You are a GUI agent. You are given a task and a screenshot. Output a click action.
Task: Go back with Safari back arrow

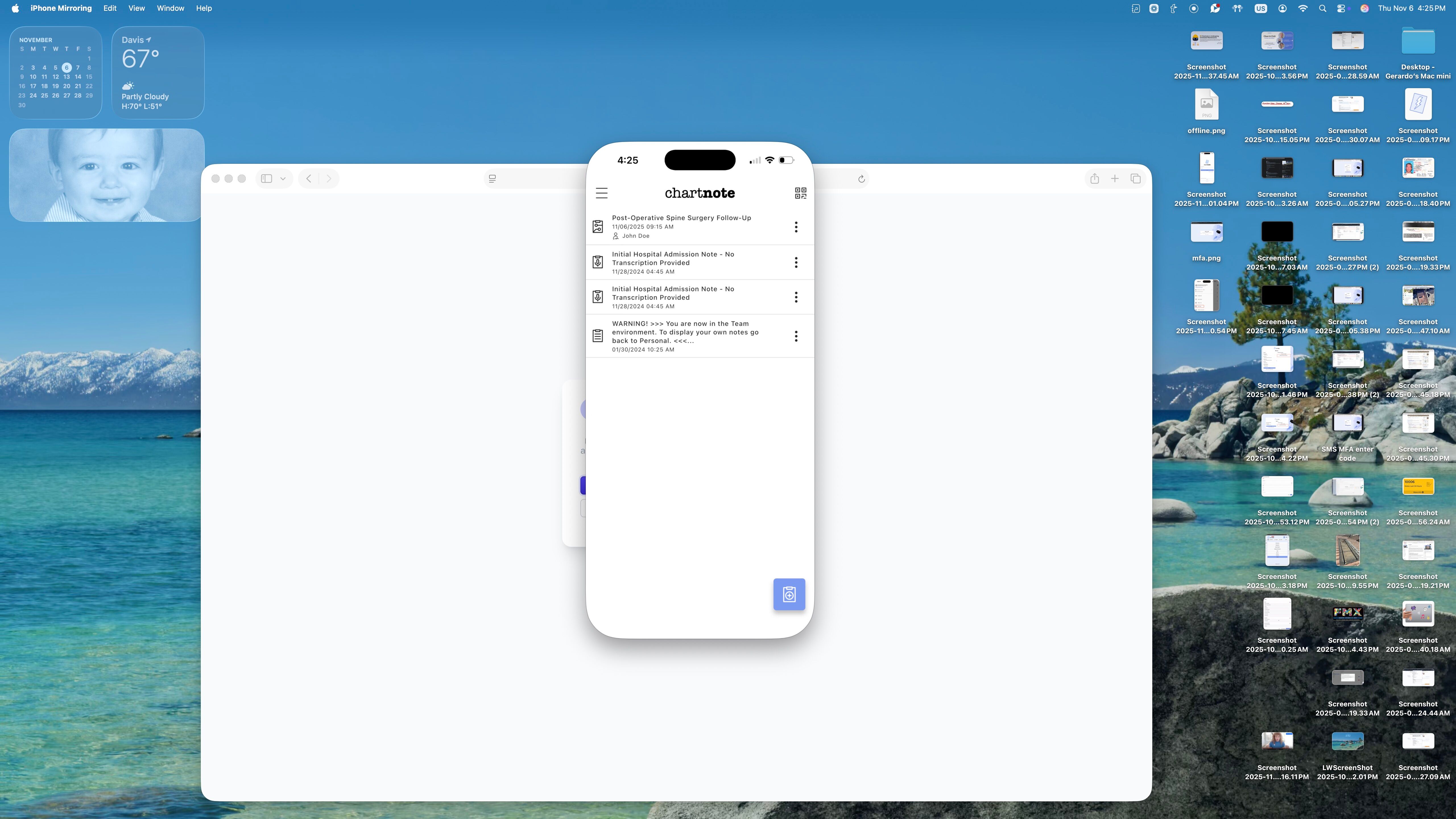point(309,179)
